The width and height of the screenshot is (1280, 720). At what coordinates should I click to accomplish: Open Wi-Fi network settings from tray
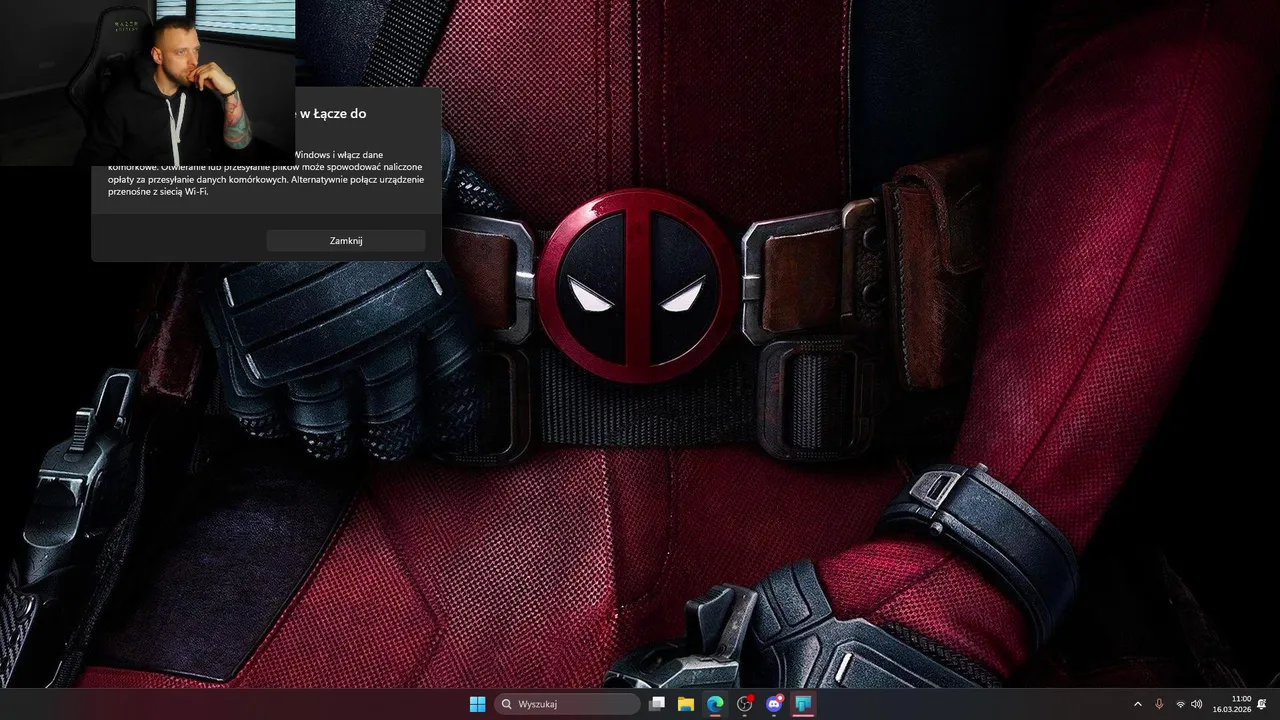tap(1181, 704)
